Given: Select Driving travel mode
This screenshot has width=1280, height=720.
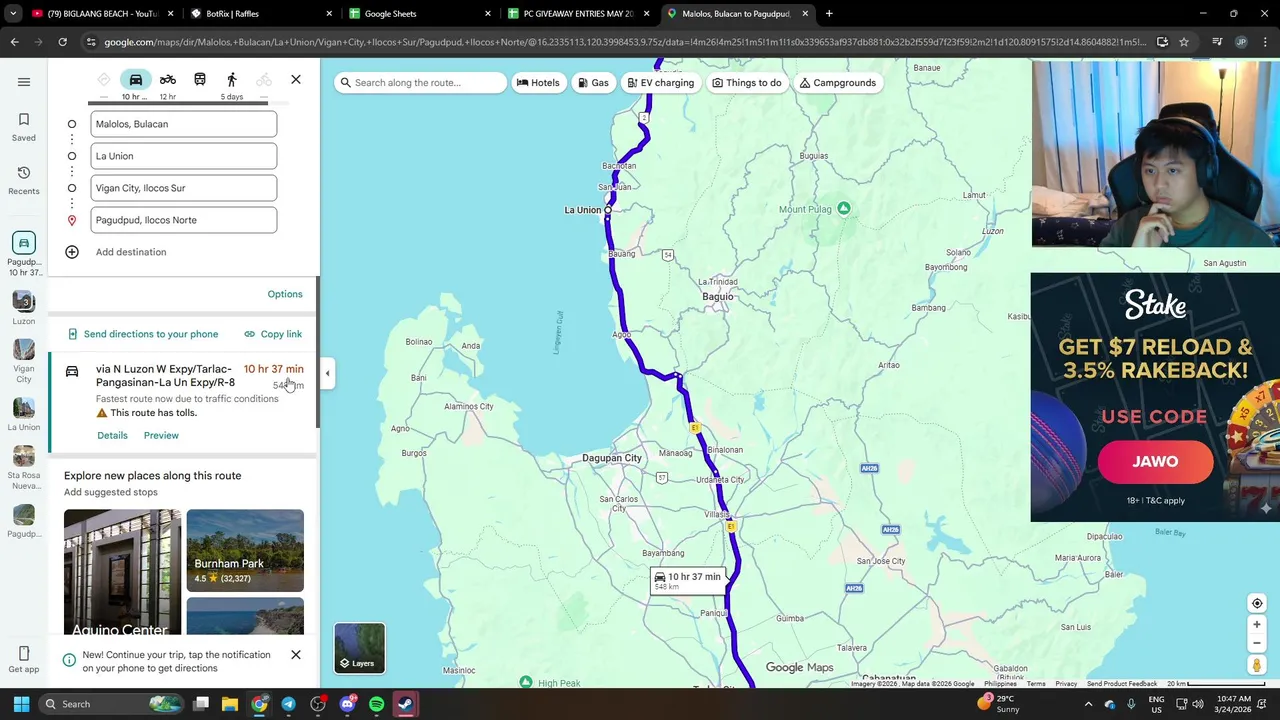Looking at the screenshot, I should click(x=136, y=80).
